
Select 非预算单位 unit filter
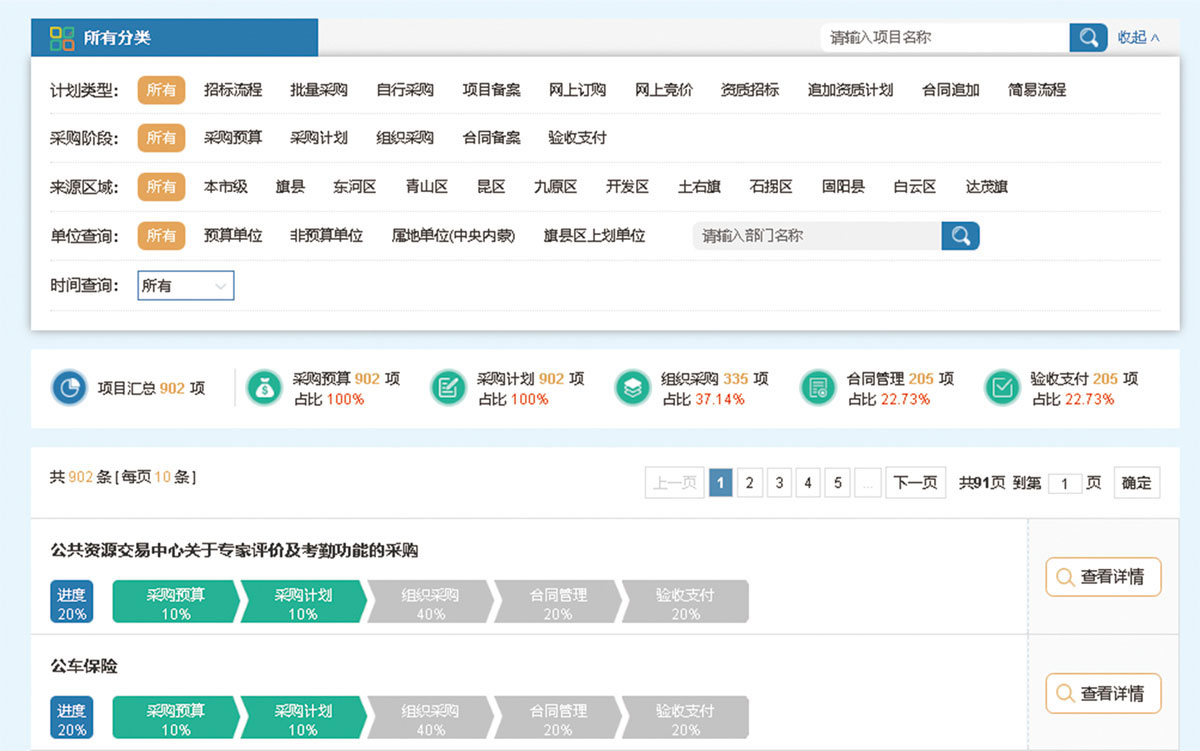(x=326, y=236)
